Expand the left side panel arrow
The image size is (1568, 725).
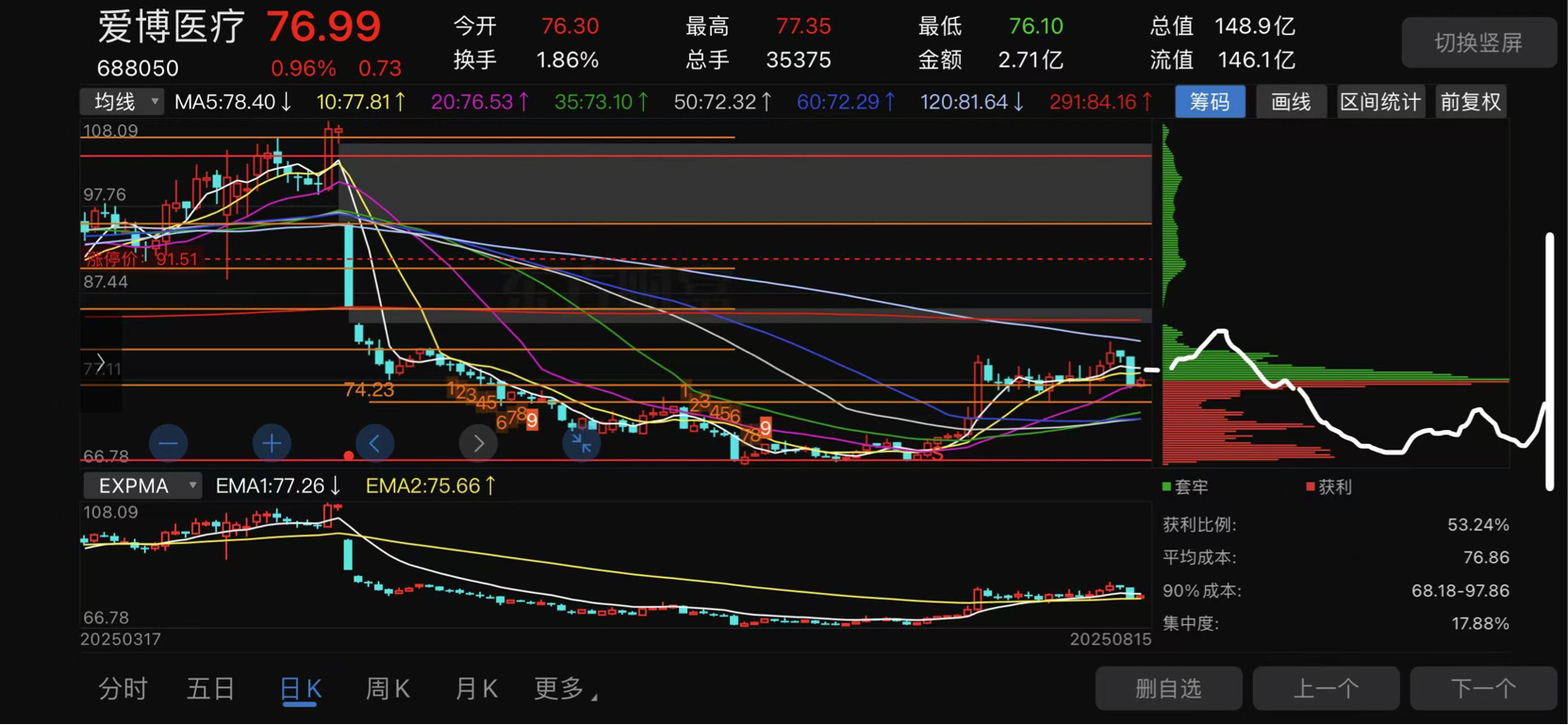click(101, 363)
